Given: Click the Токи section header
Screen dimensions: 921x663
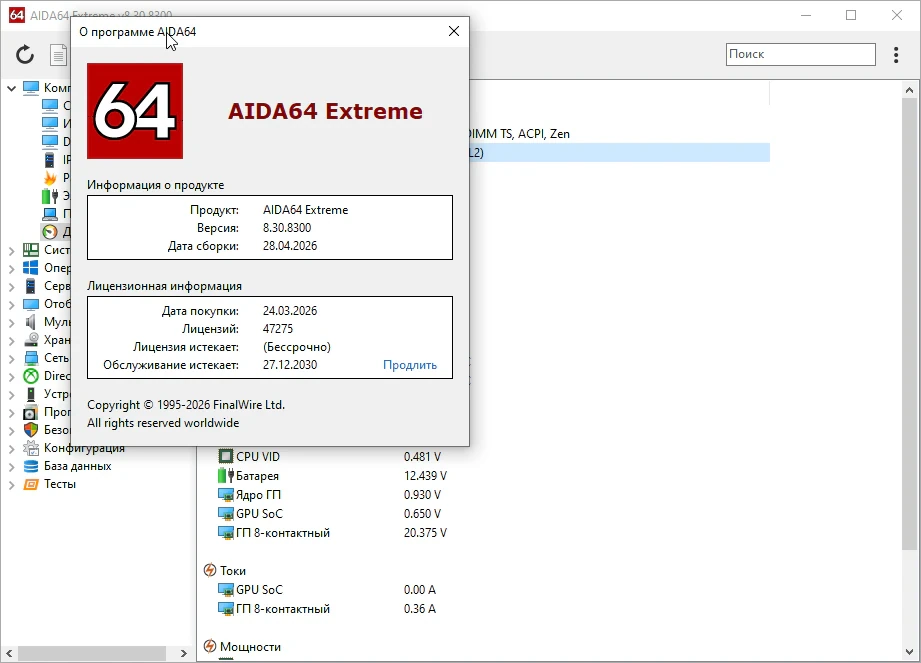Looking at the screenshot, I should [233, 571].
